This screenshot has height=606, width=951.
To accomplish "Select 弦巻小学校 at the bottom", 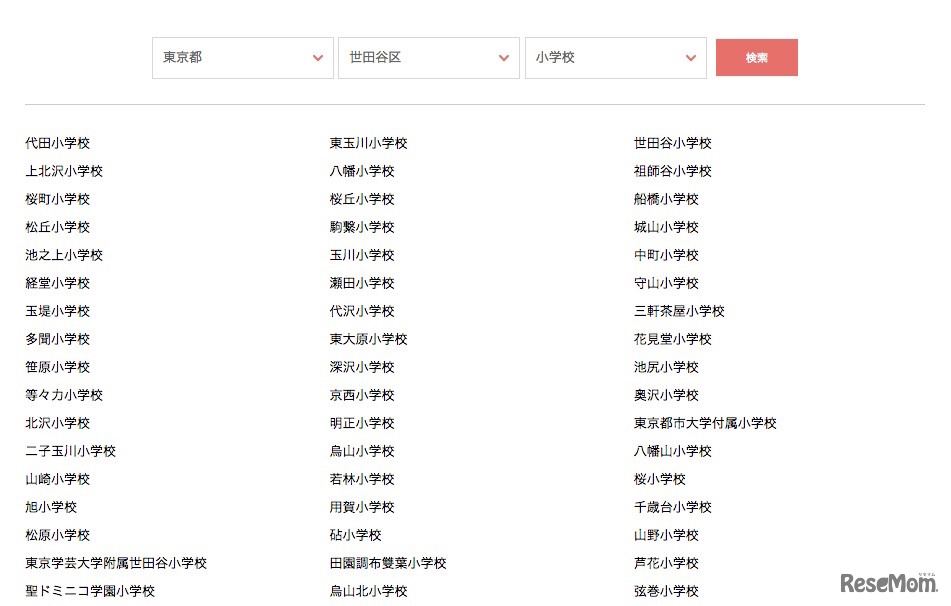I will pyautogui.click(x=664, y=591).
